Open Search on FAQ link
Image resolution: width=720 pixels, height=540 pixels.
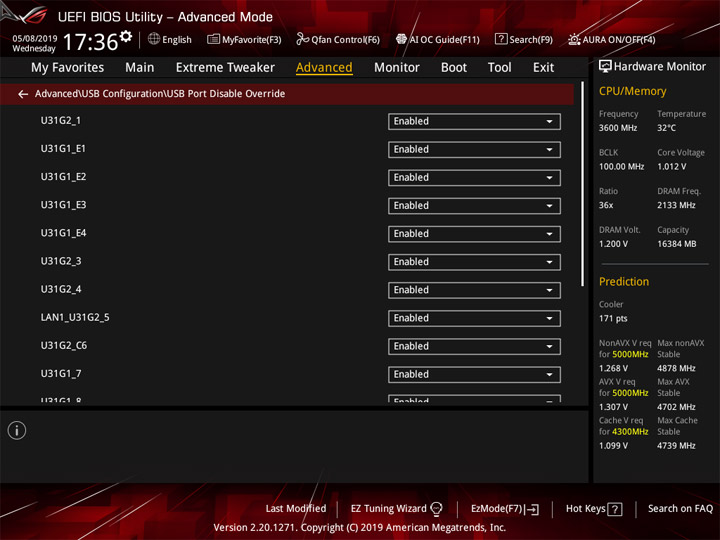[680, 508]
